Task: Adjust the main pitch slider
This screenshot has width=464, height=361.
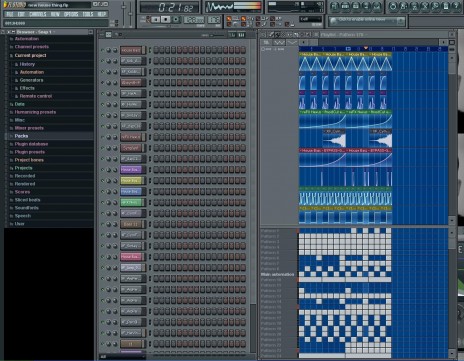Action: pos(130,13)
